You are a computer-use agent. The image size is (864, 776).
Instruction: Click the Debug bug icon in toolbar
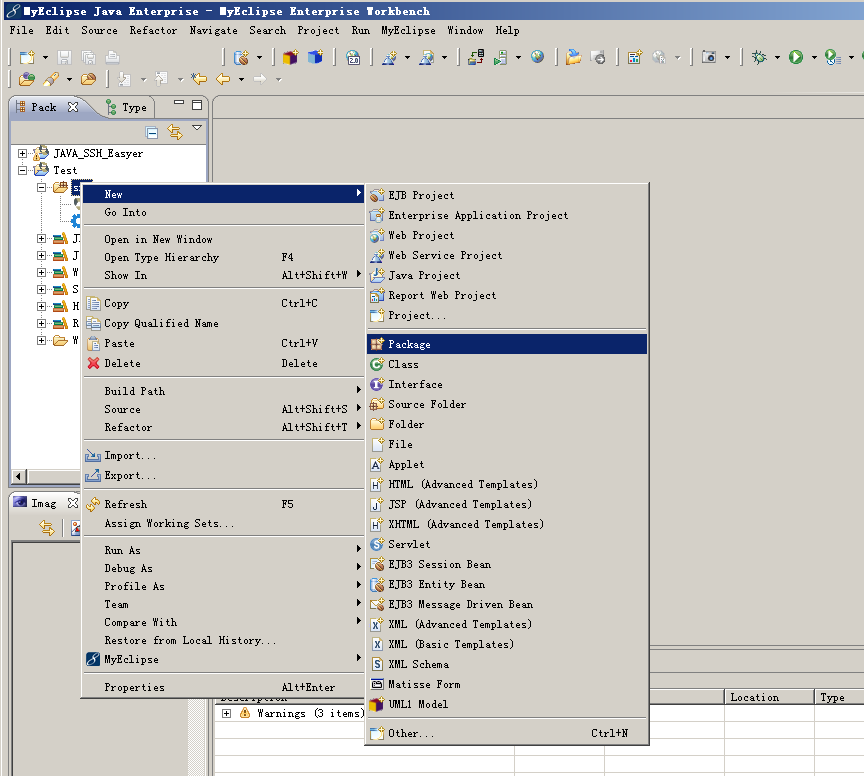coord(759,58)
